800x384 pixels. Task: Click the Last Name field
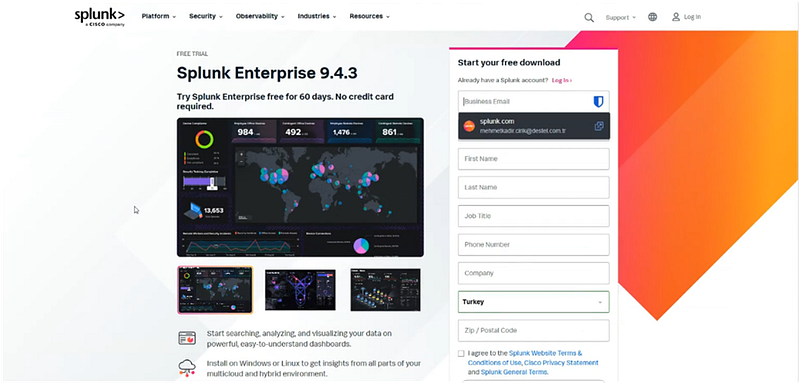tap(534, 188)
